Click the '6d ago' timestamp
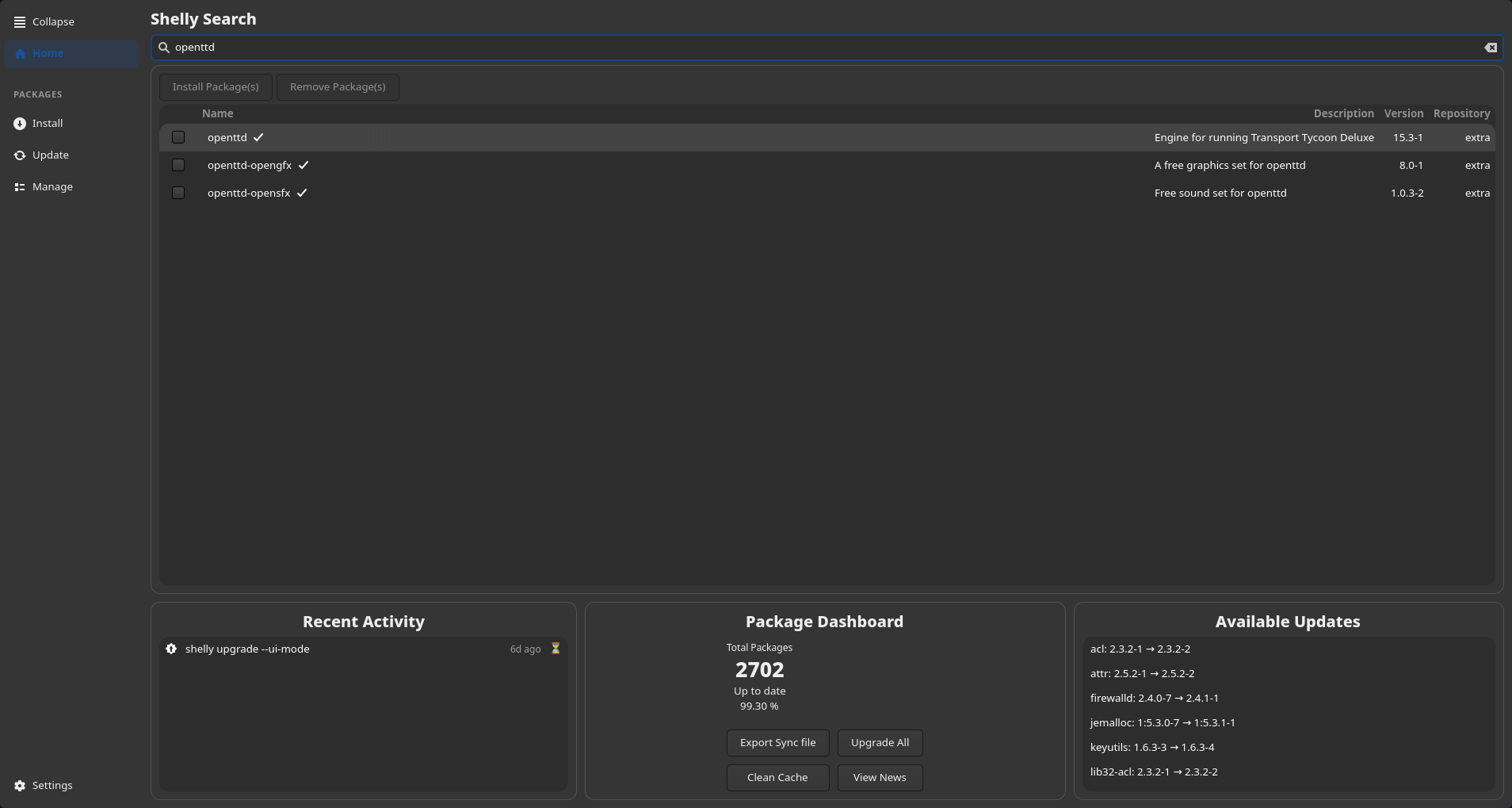Viewport: 1512px width, 808px height. [x=525, y=649]
